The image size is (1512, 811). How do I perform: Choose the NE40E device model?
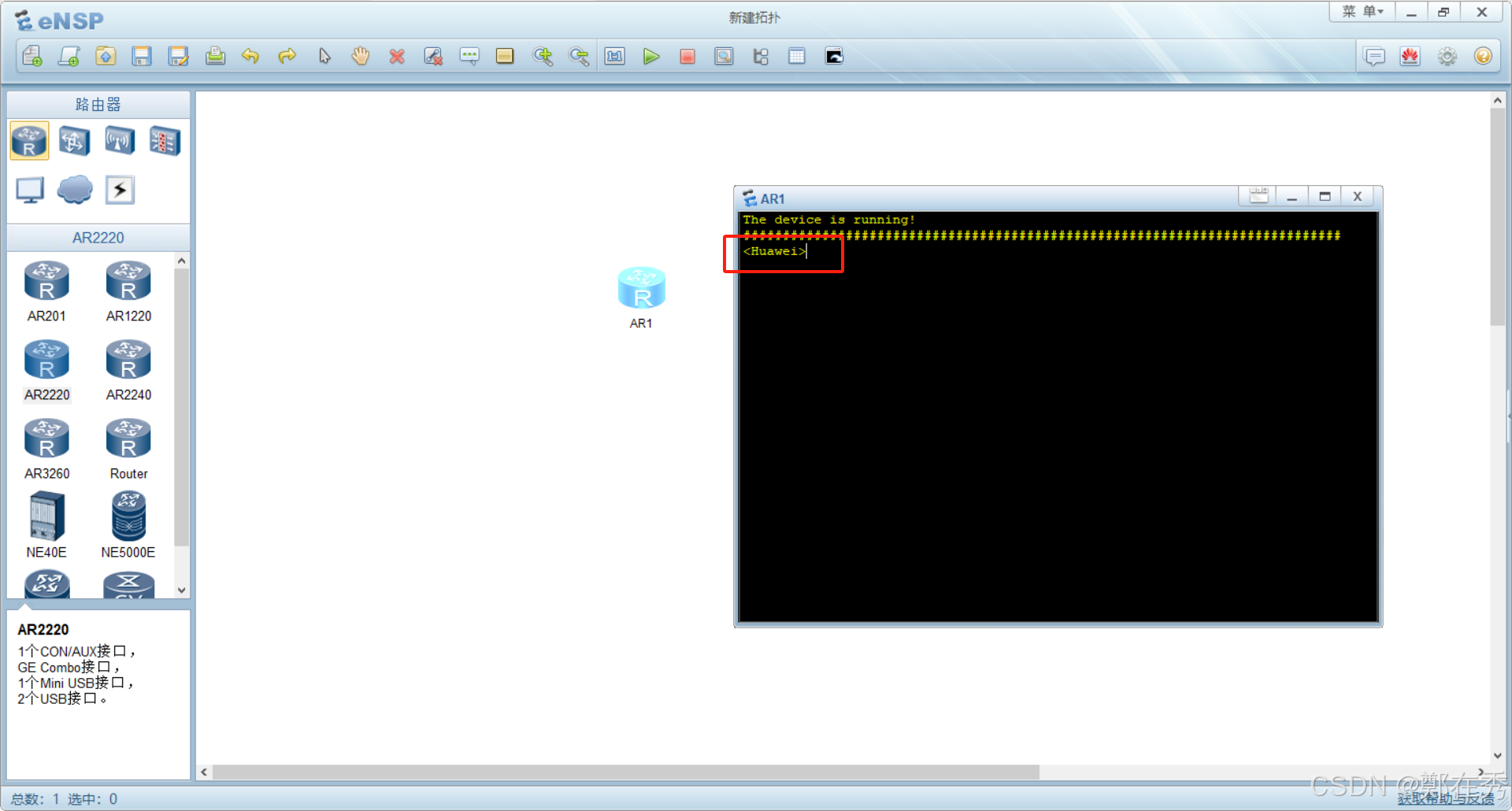click(x=46, y=525)
